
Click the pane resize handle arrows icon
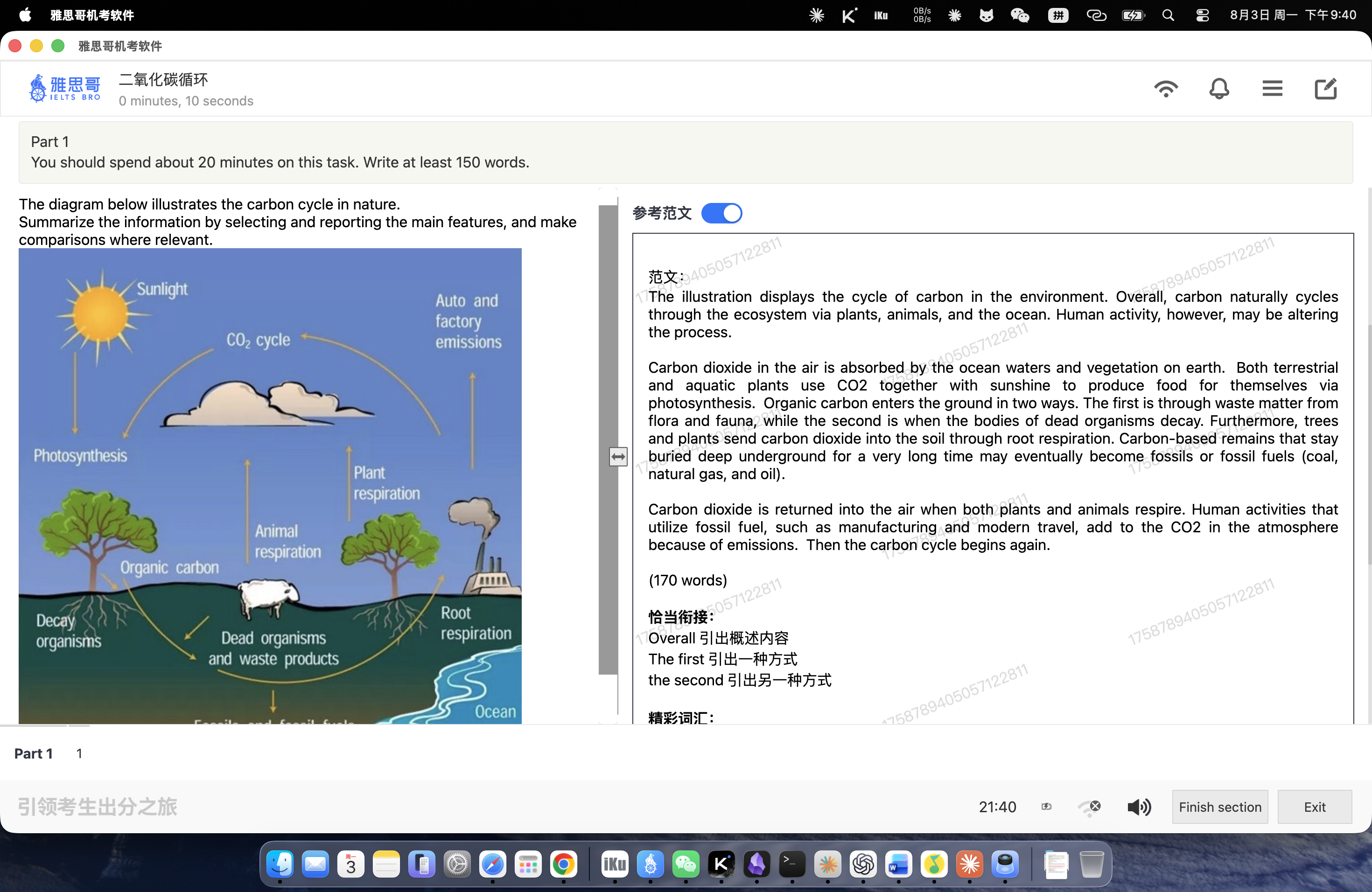coord(618,457)
